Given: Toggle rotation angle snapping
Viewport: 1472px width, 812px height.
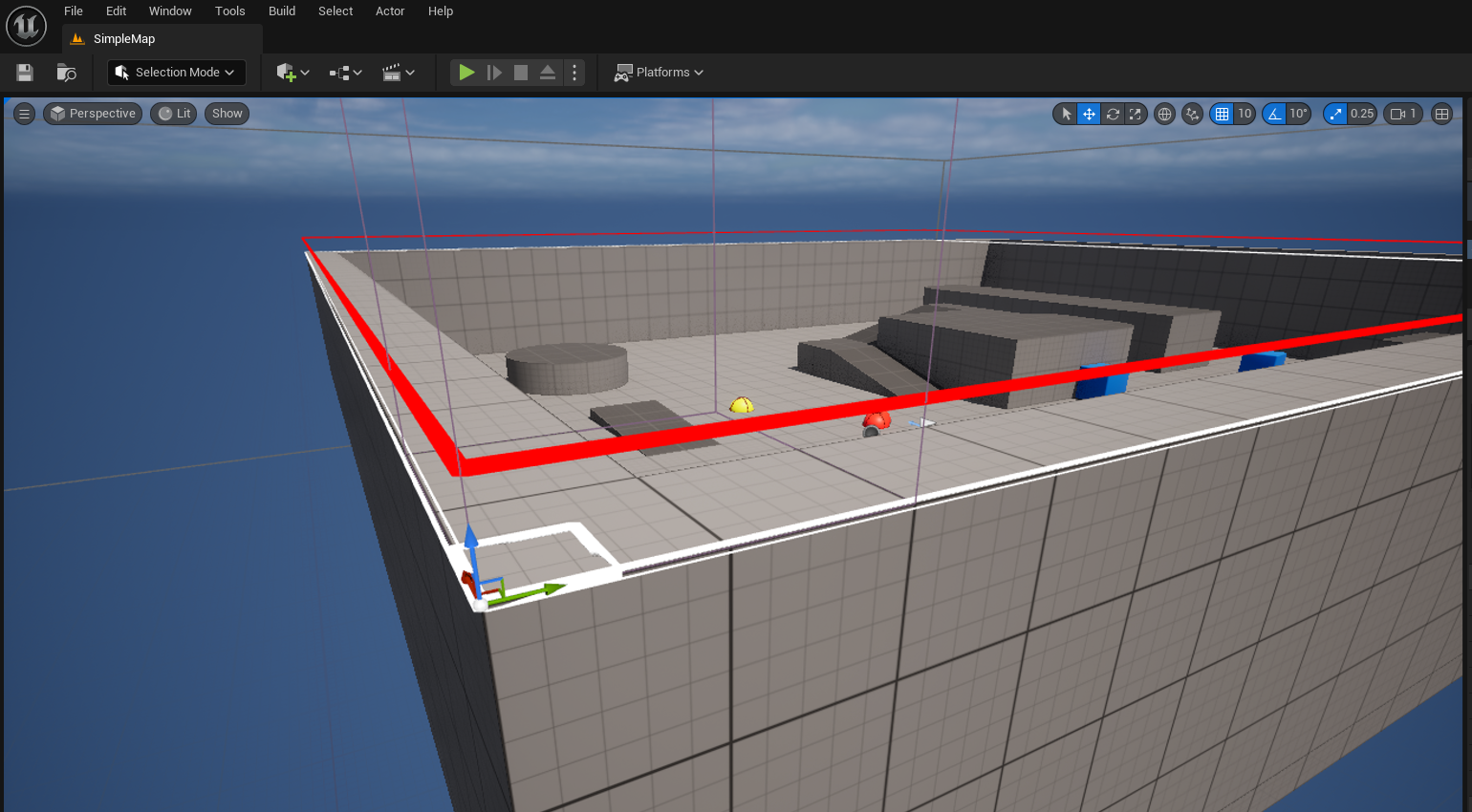Looking at the screenshot, I should point(1274,114).
